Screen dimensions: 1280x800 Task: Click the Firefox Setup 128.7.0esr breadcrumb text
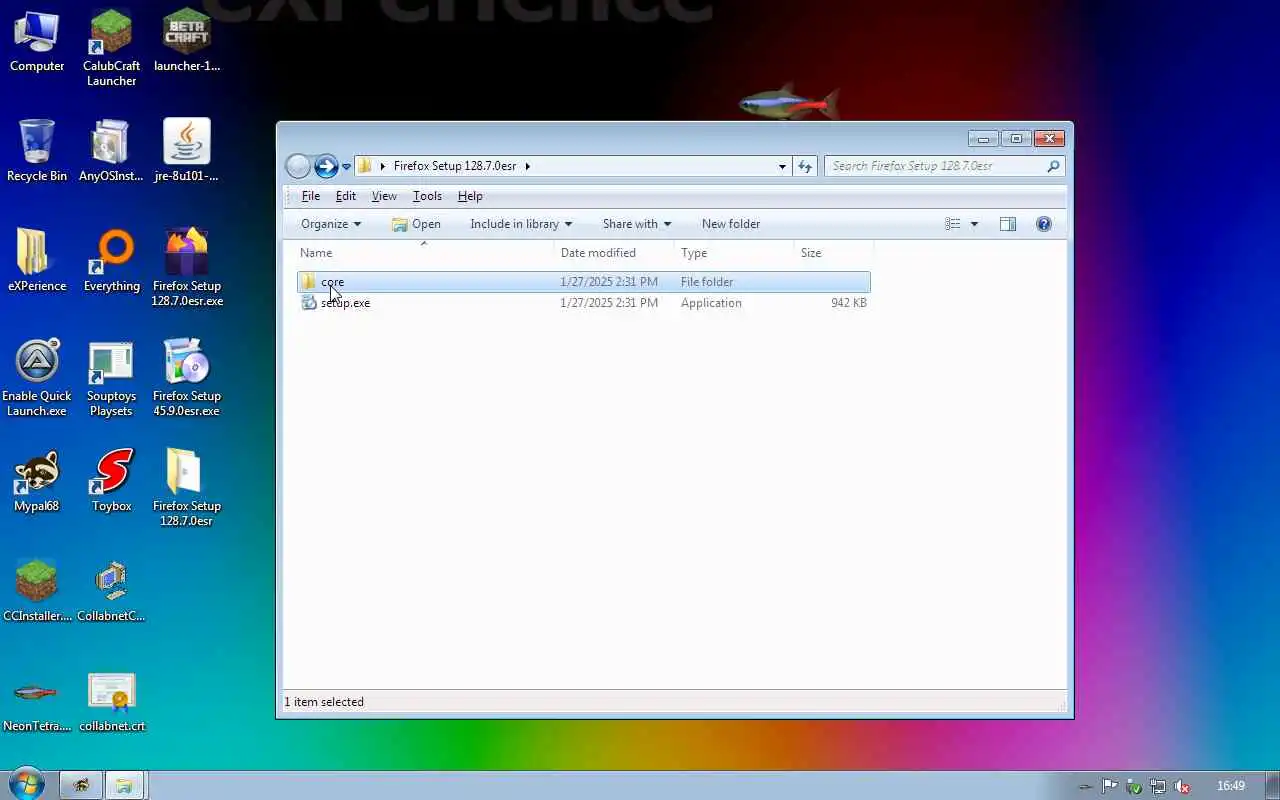[x=455, y=166]
